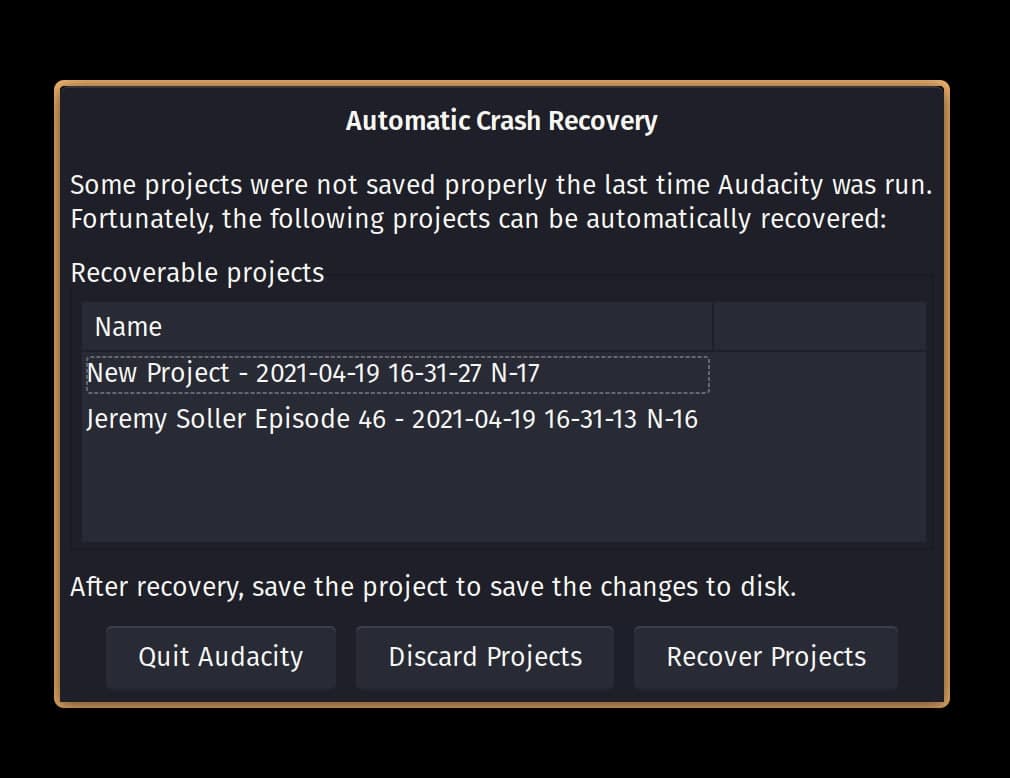Viewport: 1010px width, 778px height.
Task: Click the Recoverable projects label
Action: click(x=196, y=272)
